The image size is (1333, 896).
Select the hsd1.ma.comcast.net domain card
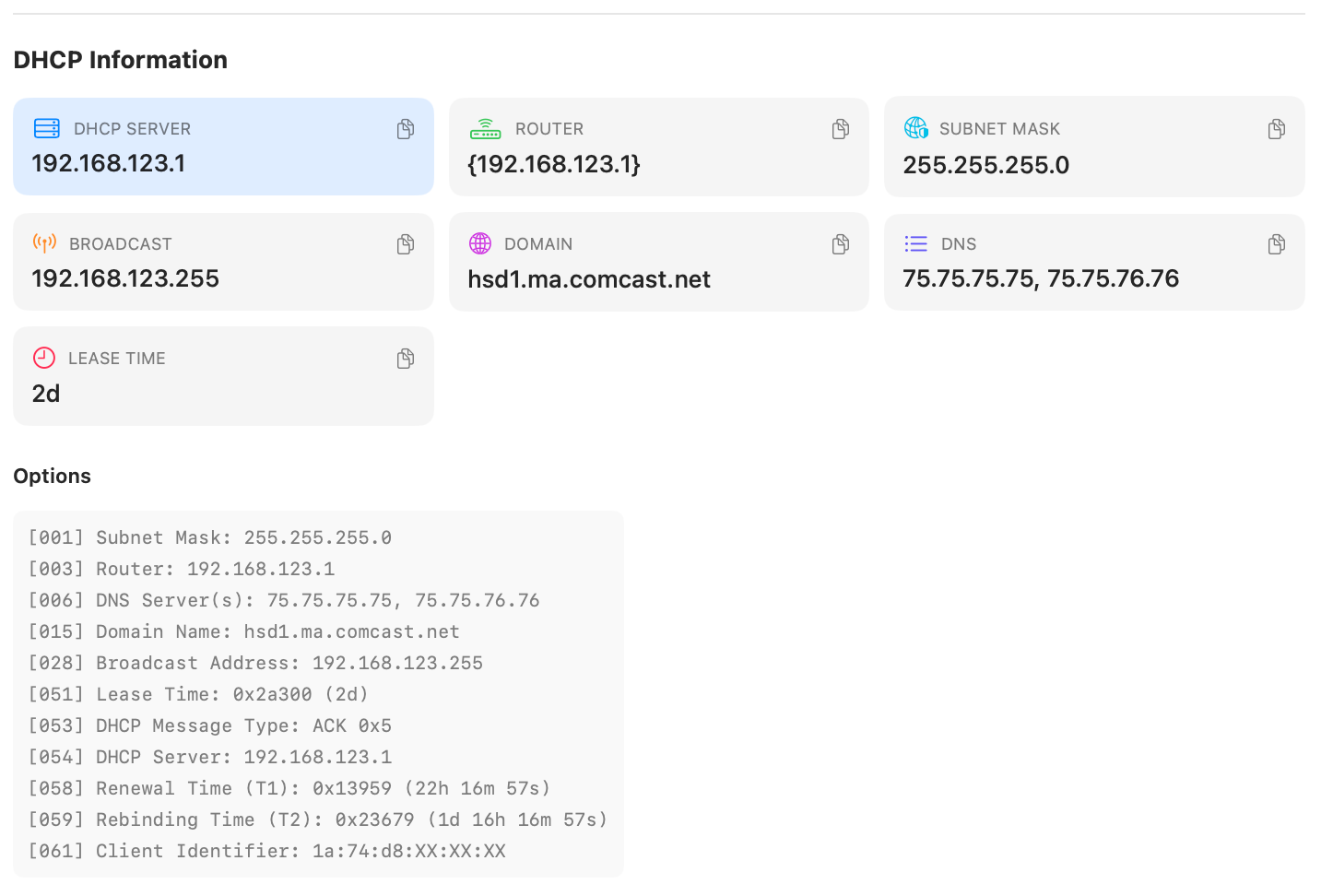[x=658, y=263]
